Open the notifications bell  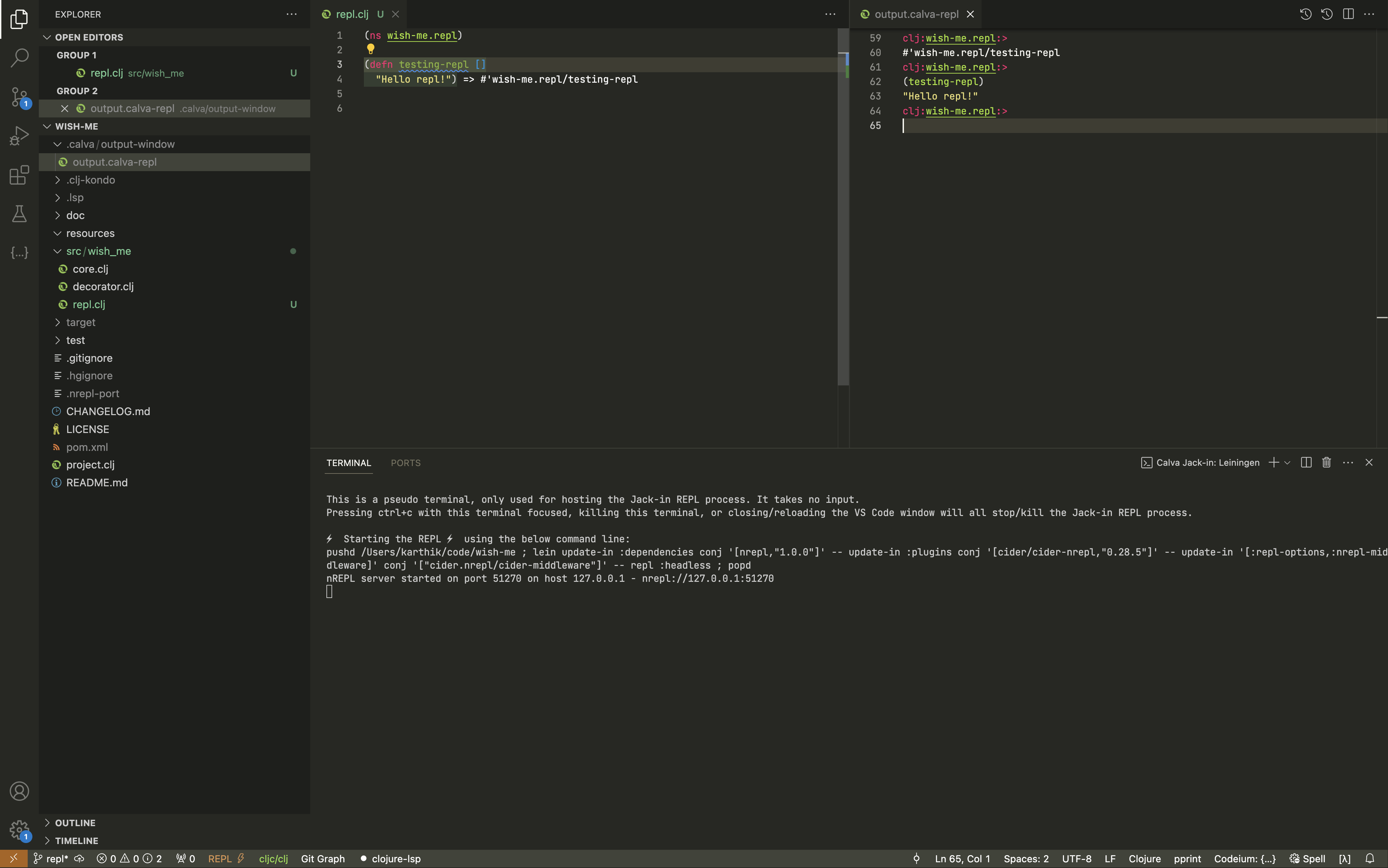coord(1370,859)
